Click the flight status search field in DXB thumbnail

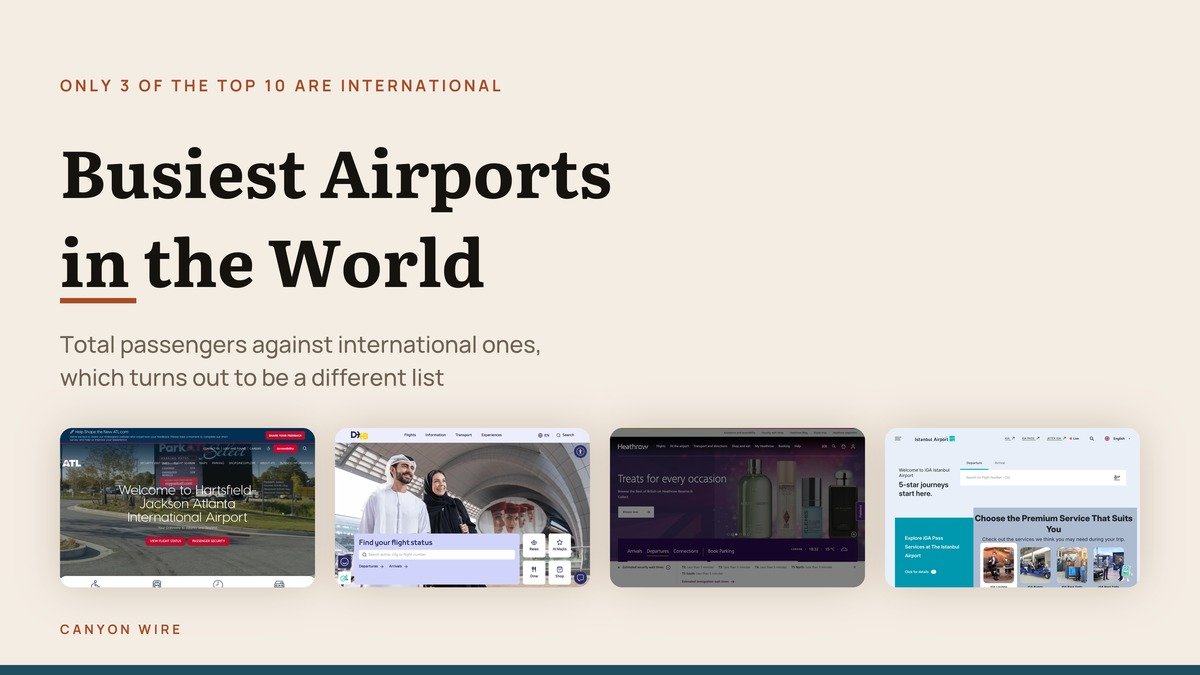pos(437,554)
